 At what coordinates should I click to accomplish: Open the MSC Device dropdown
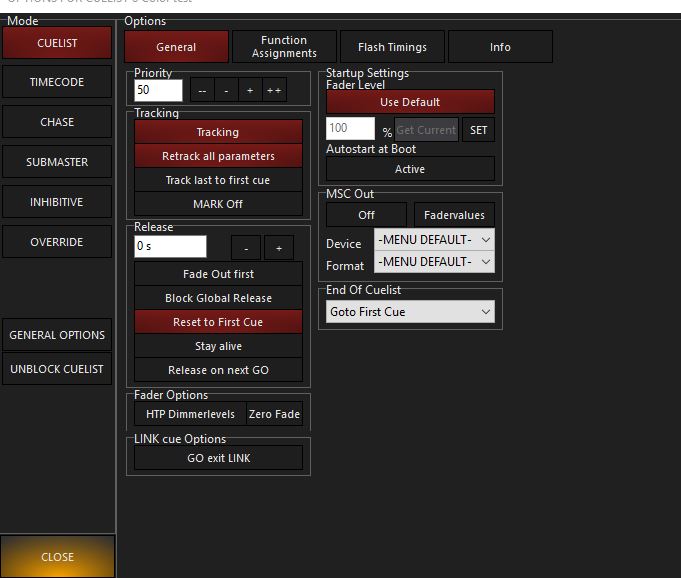[x=434, y=239]
